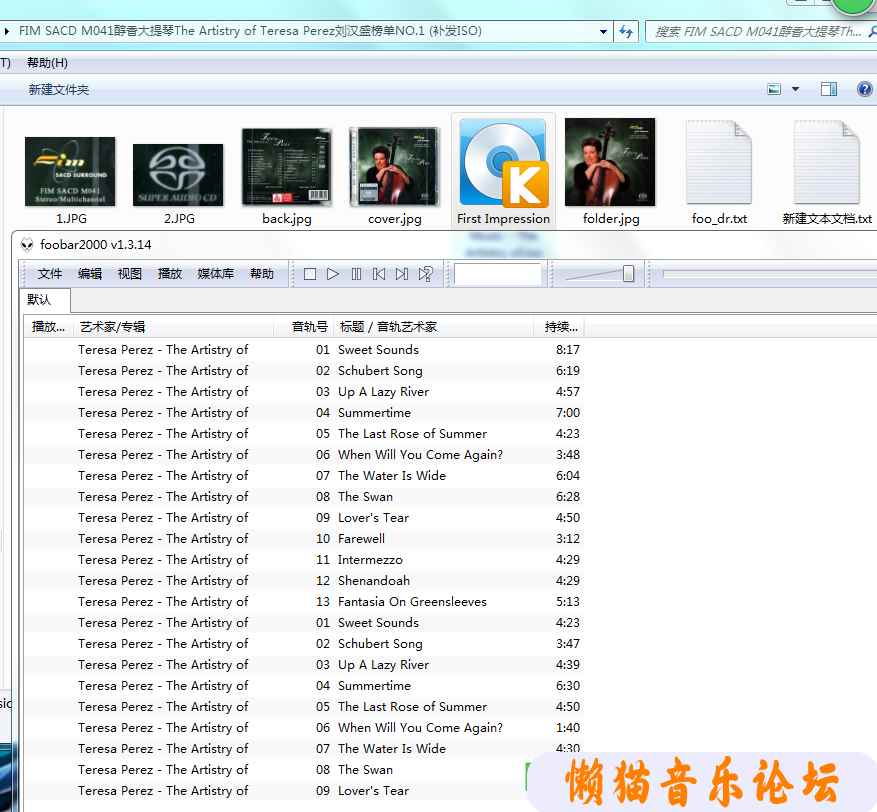The width and height of the screenshot is (877, 812).
Task: Click the foobar2000 alien title icon
Action: [26, 245]
